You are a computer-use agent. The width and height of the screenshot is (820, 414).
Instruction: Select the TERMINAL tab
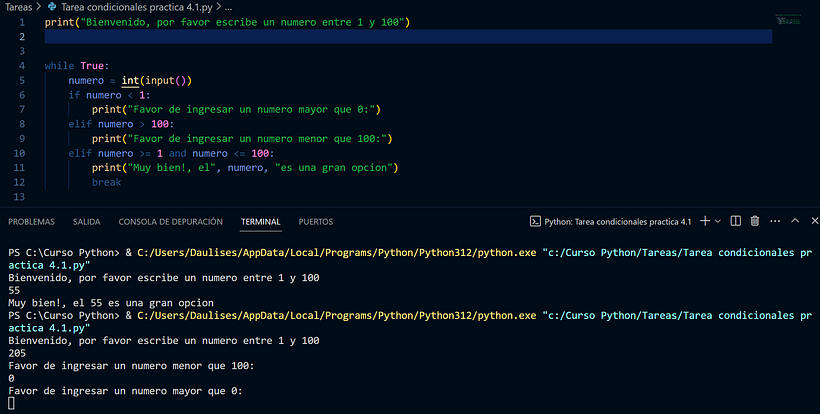pyautogui.click(x=261, y=222)
